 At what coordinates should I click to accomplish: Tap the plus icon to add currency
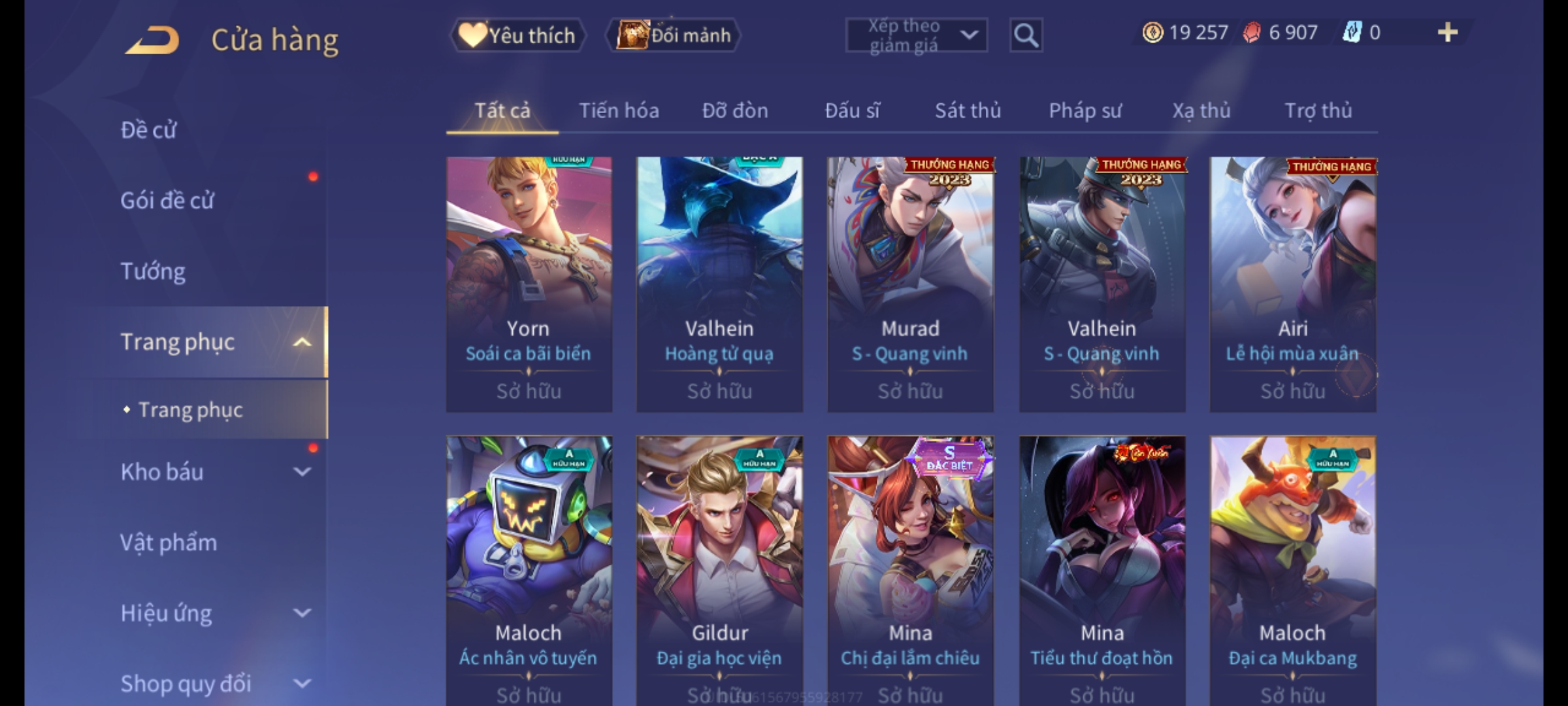1447,33
